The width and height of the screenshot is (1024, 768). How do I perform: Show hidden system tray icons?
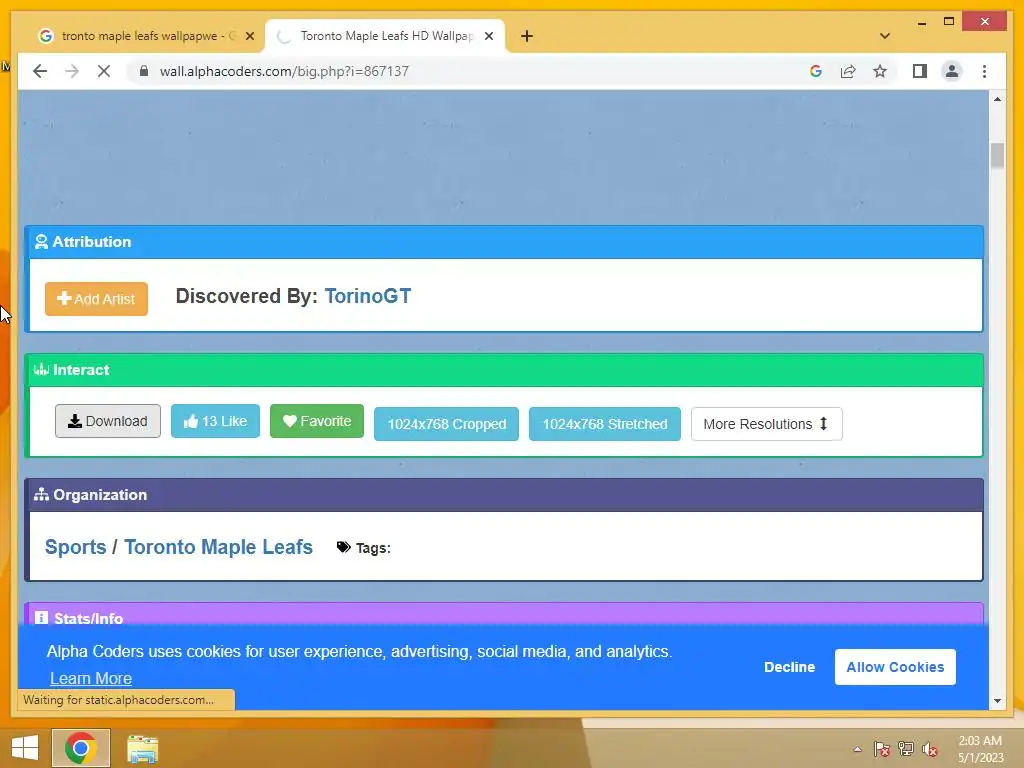coord(857,749)
